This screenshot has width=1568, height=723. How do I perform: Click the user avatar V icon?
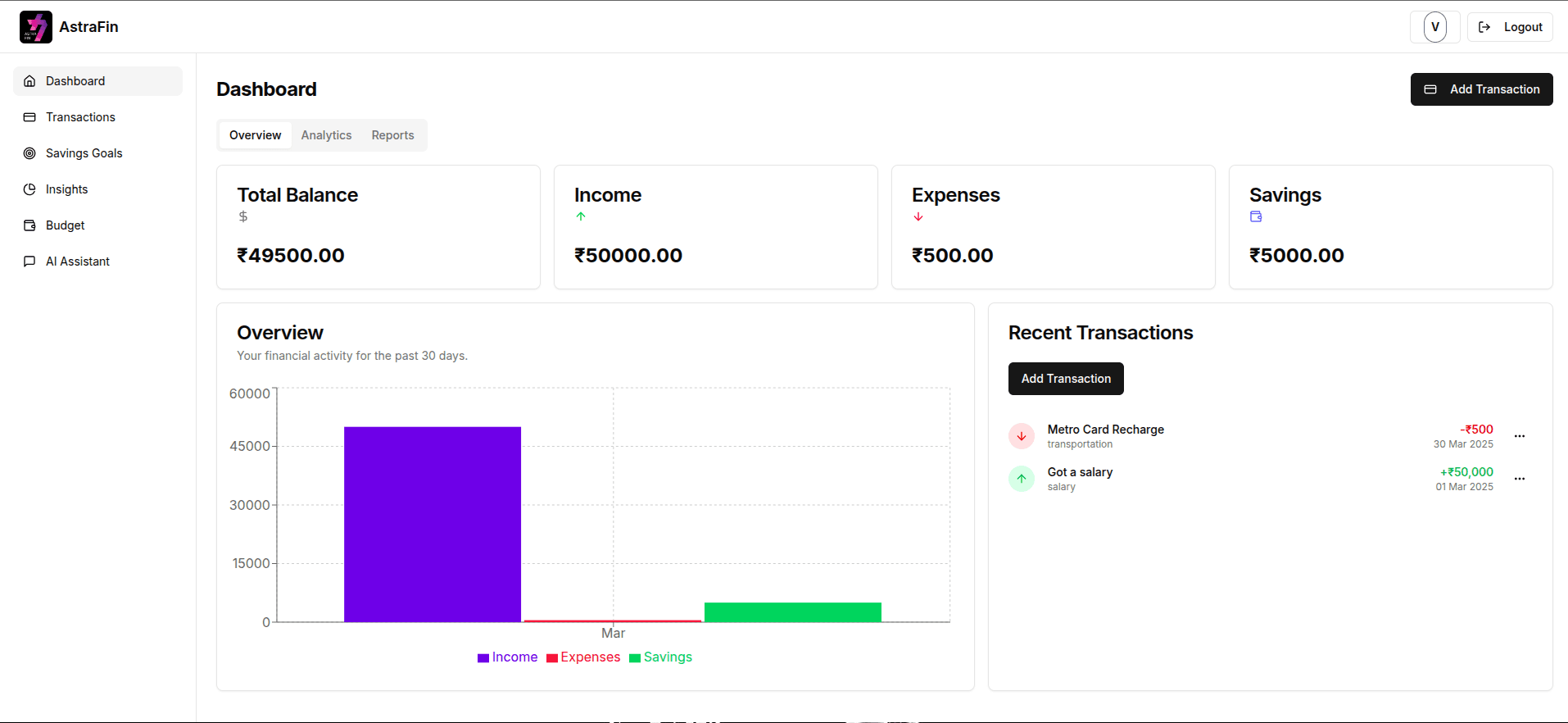[1434, 27]
